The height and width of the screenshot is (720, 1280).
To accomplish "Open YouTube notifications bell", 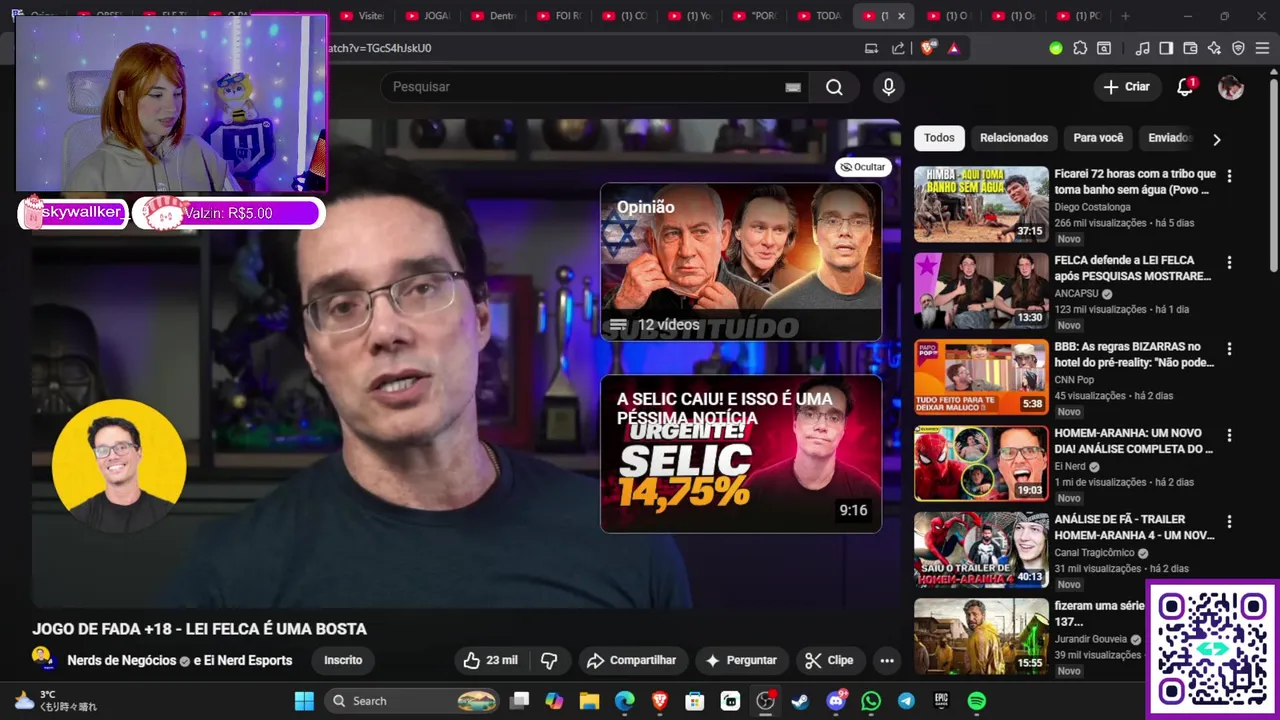I will tap(1185, 87).
